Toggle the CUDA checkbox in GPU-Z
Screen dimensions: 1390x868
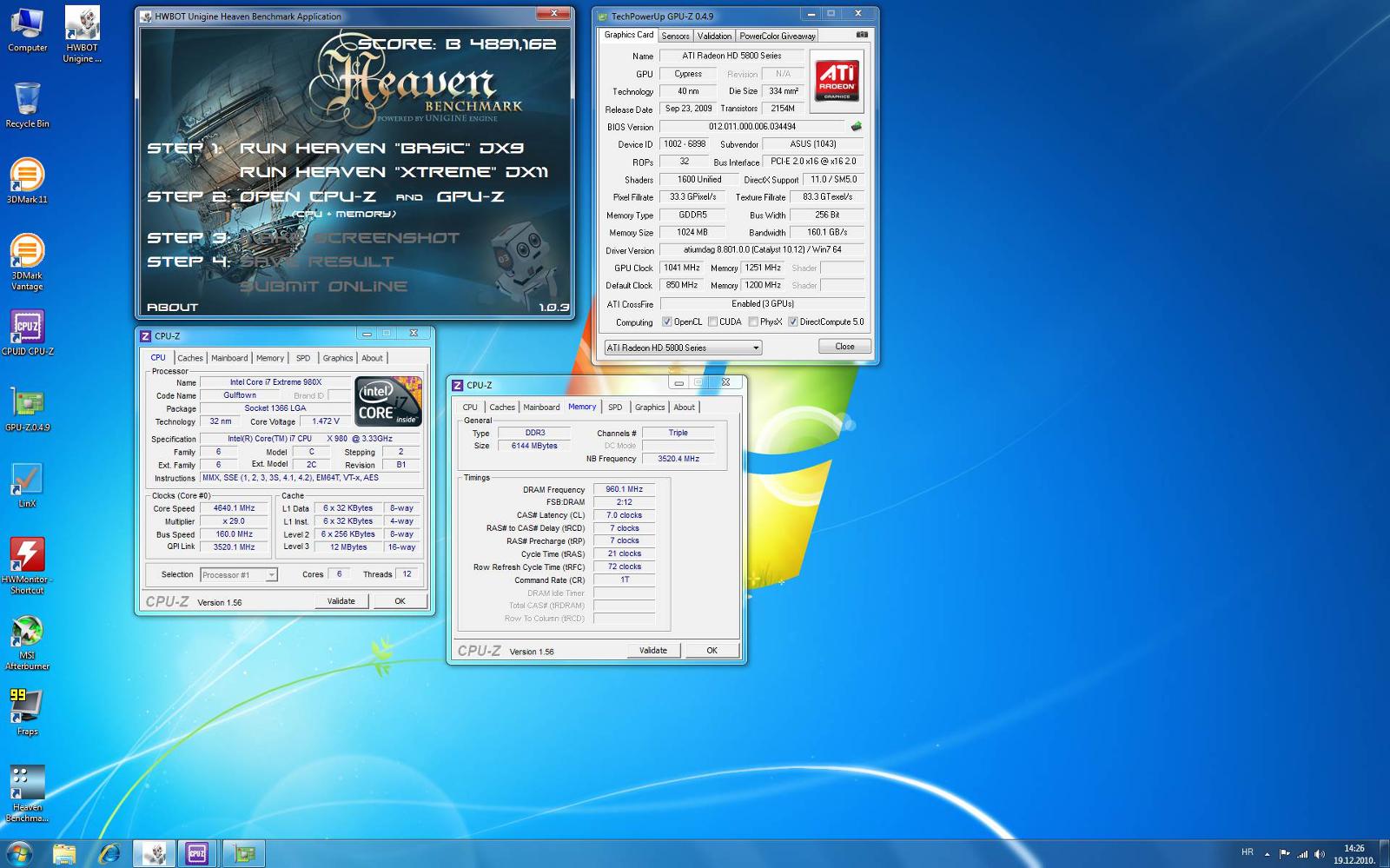point(712,321)
